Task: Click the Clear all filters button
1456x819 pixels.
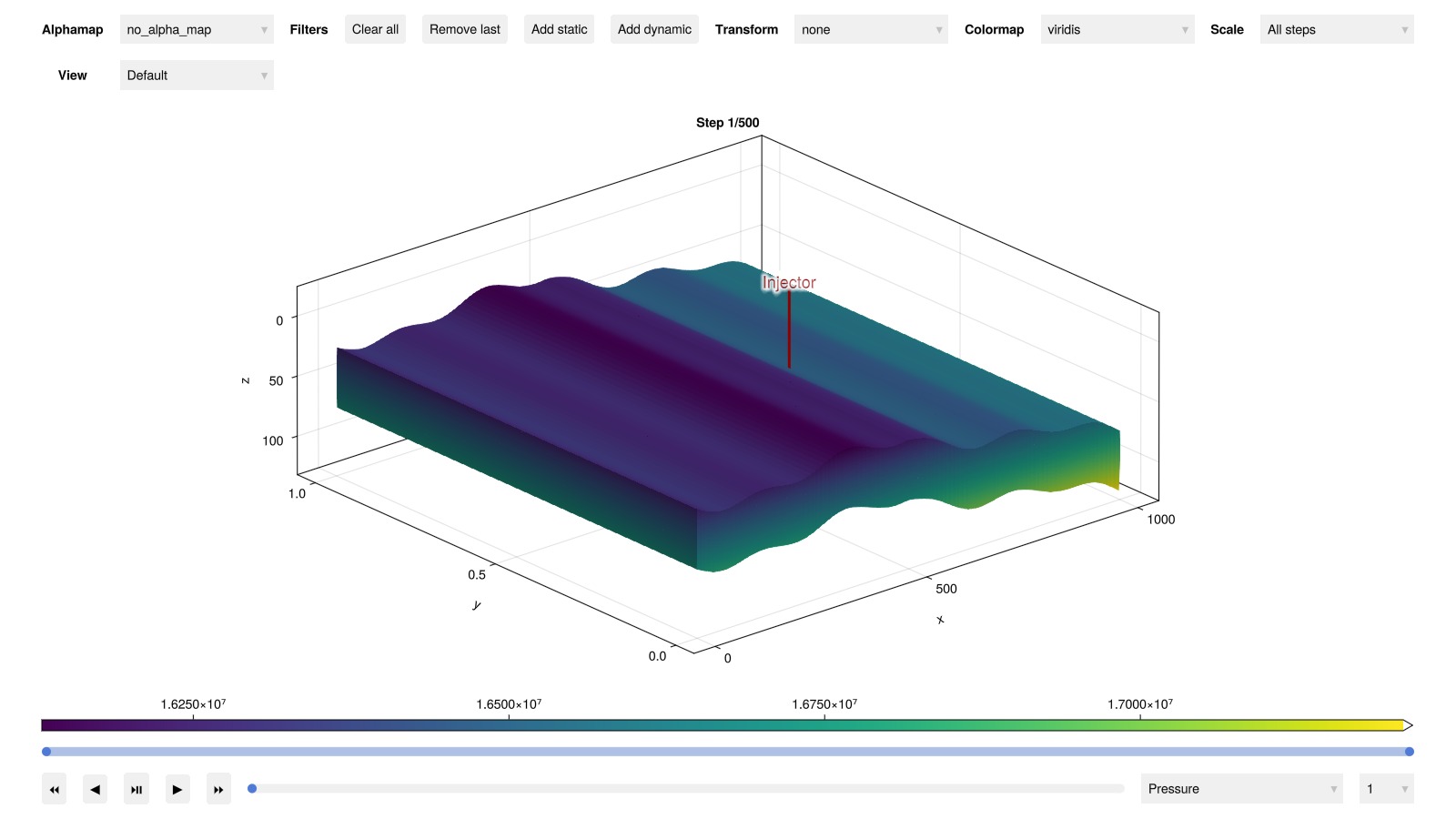Action: pyautogui.click(x=375, y=29)
